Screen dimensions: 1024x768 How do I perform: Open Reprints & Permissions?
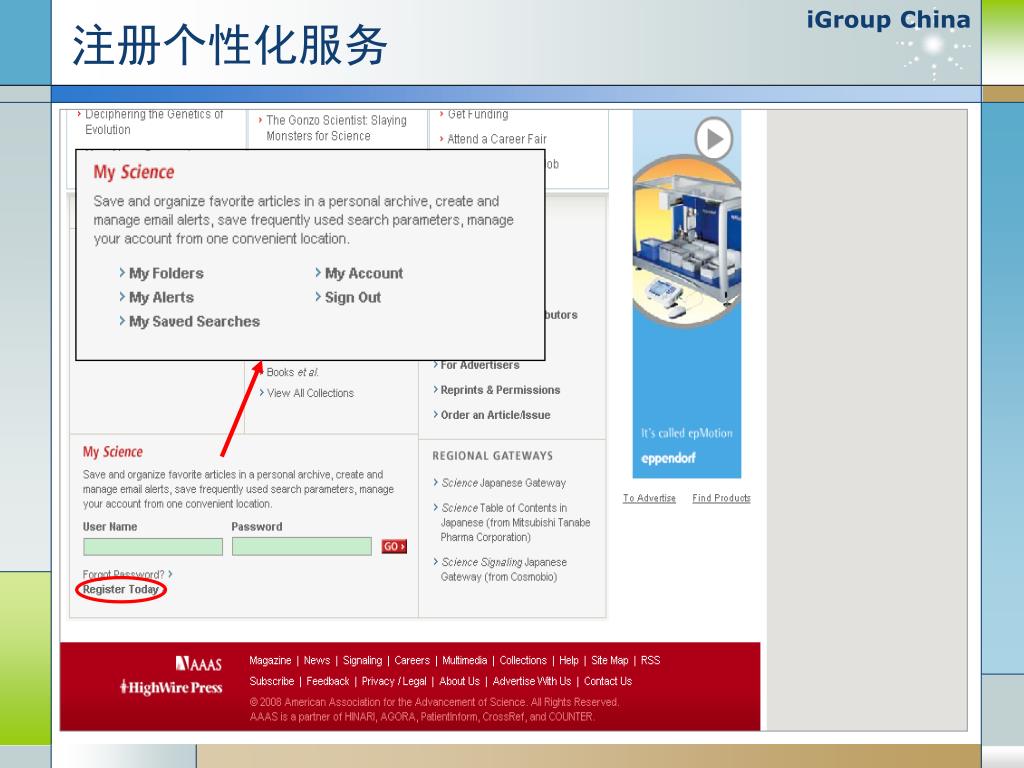tap(500, 390)
